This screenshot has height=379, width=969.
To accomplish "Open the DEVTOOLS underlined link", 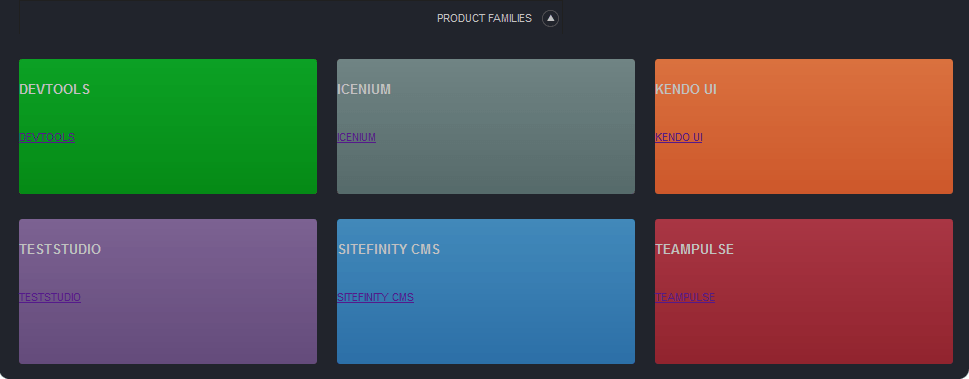I will (x=47, y=137).
